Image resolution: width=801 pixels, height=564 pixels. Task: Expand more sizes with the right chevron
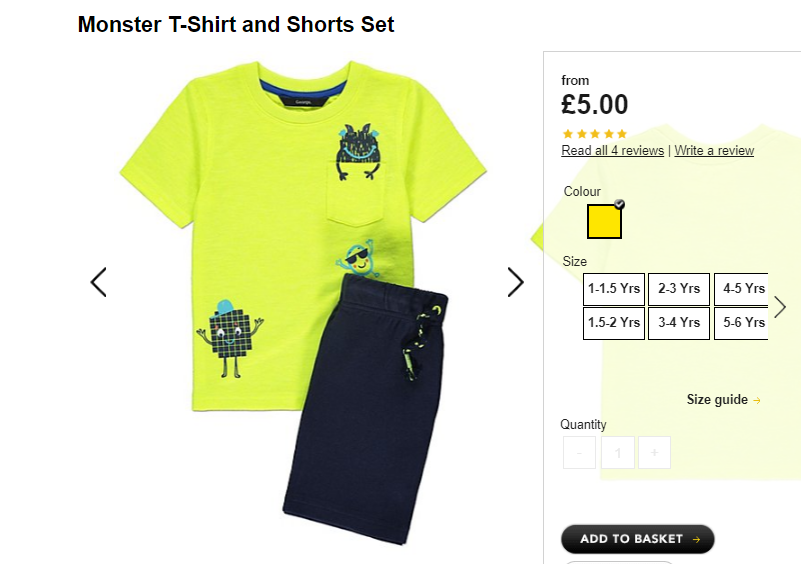point(780,307)
